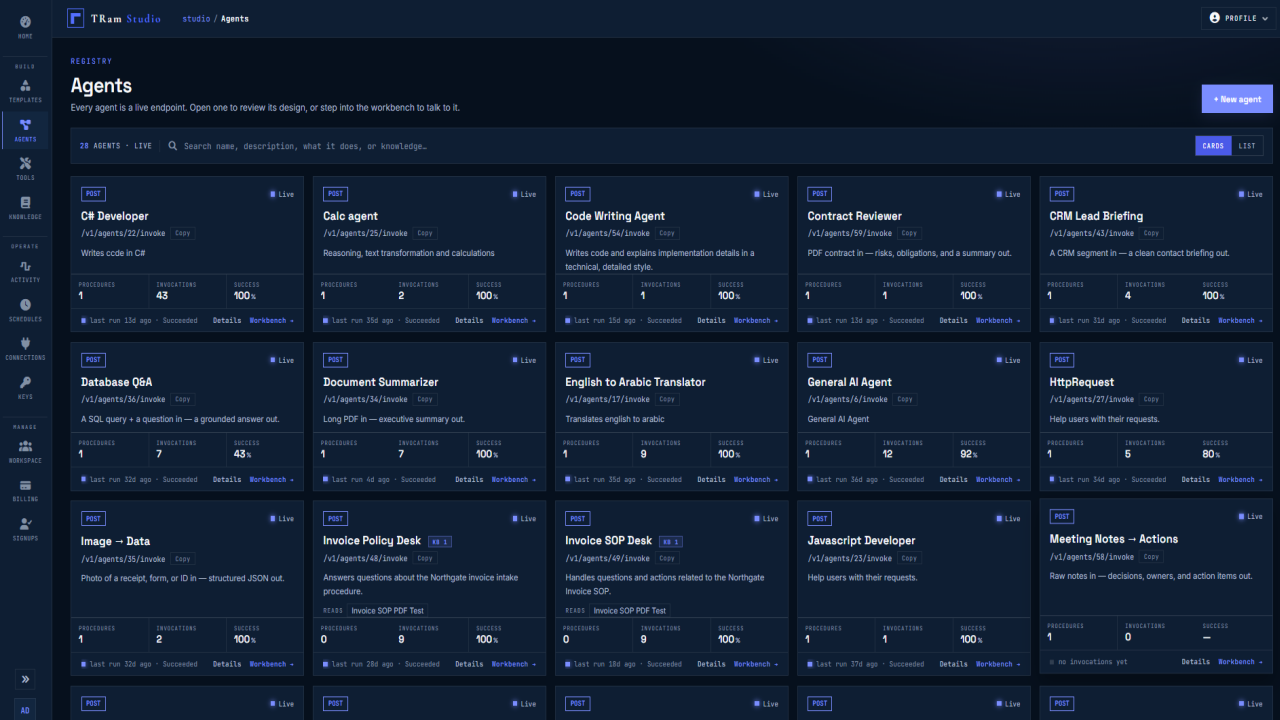Open the Home sidebar icon
Viewport: 1280px width, 720px height.
(25, 27)
